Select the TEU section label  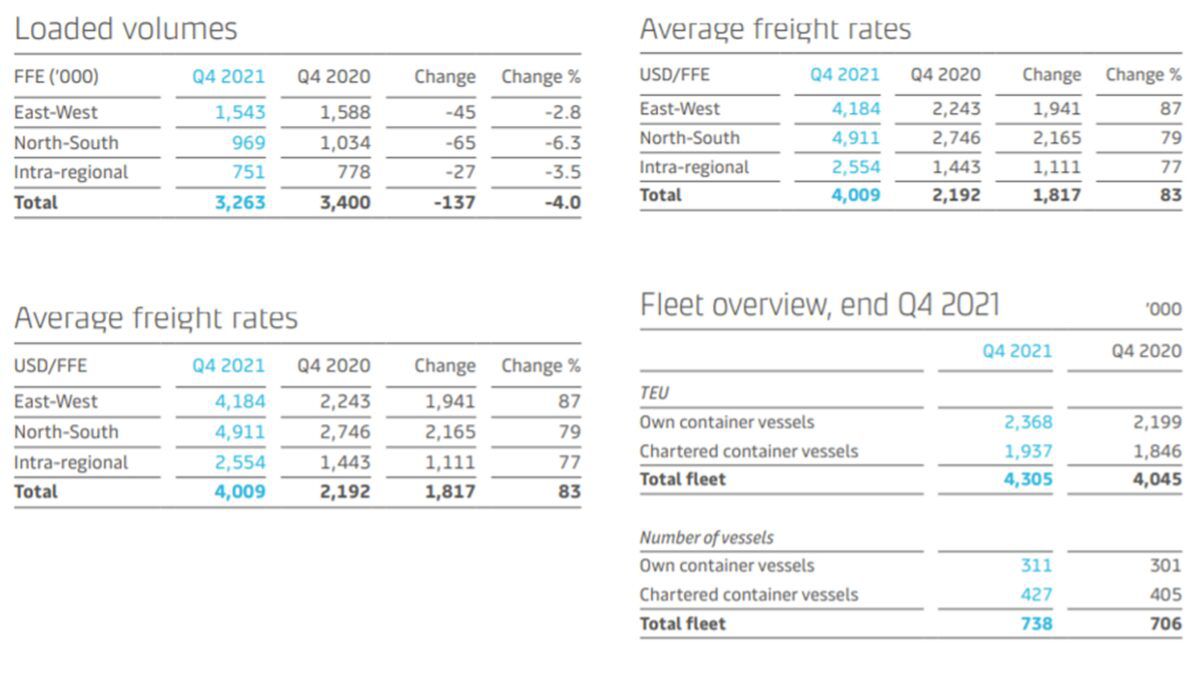coord(653,394)
